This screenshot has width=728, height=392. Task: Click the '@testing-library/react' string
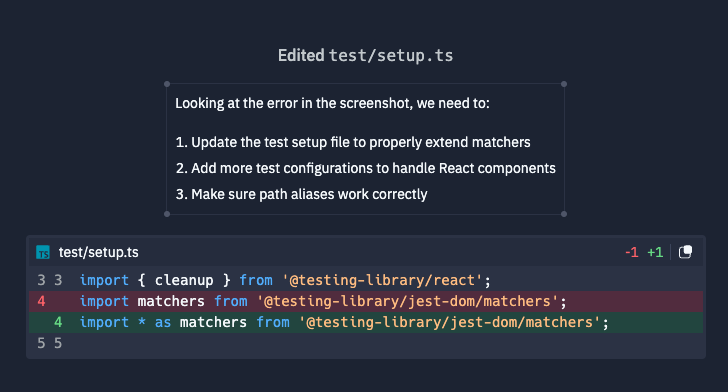coord(383,280)
